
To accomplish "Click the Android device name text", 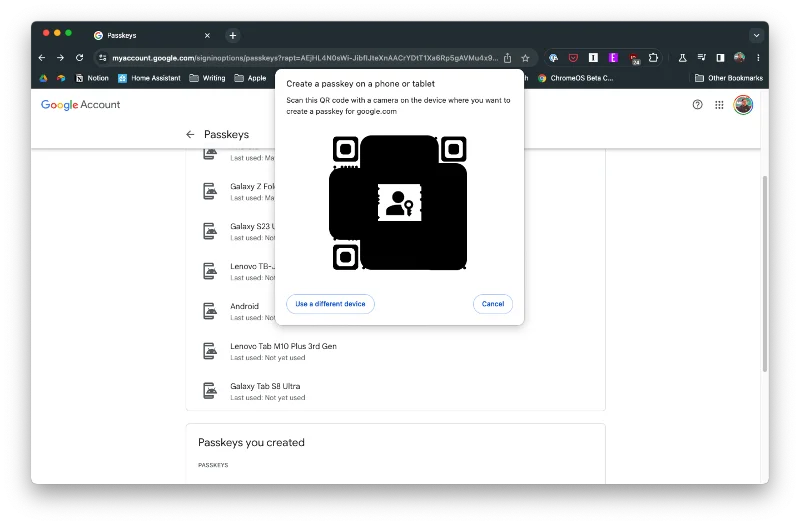I will 244,306.
